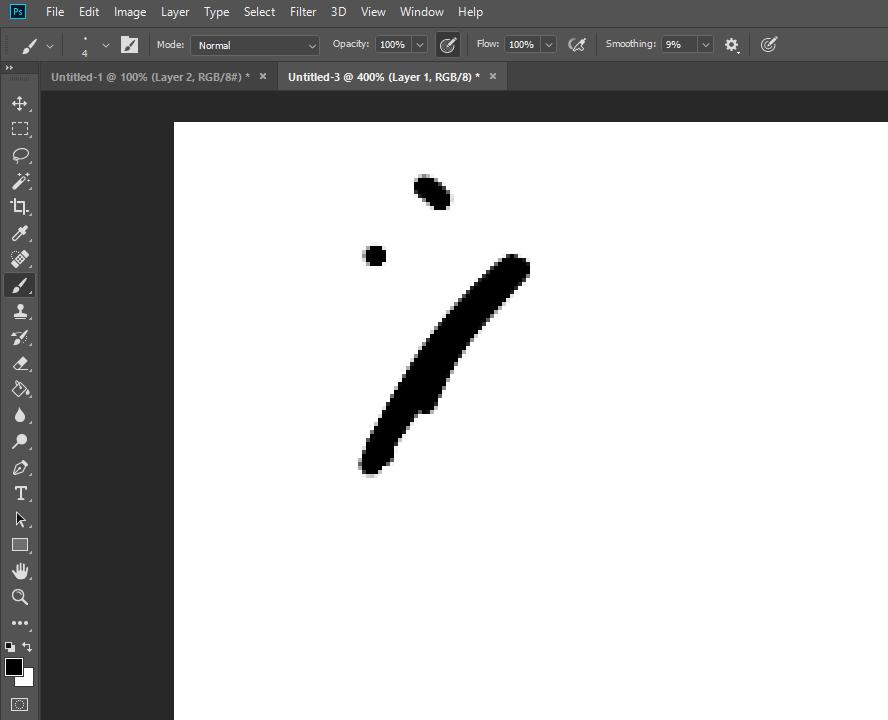Select the Blur tool
This screenshot has width=888, height=720.
[x=20, y=415]
